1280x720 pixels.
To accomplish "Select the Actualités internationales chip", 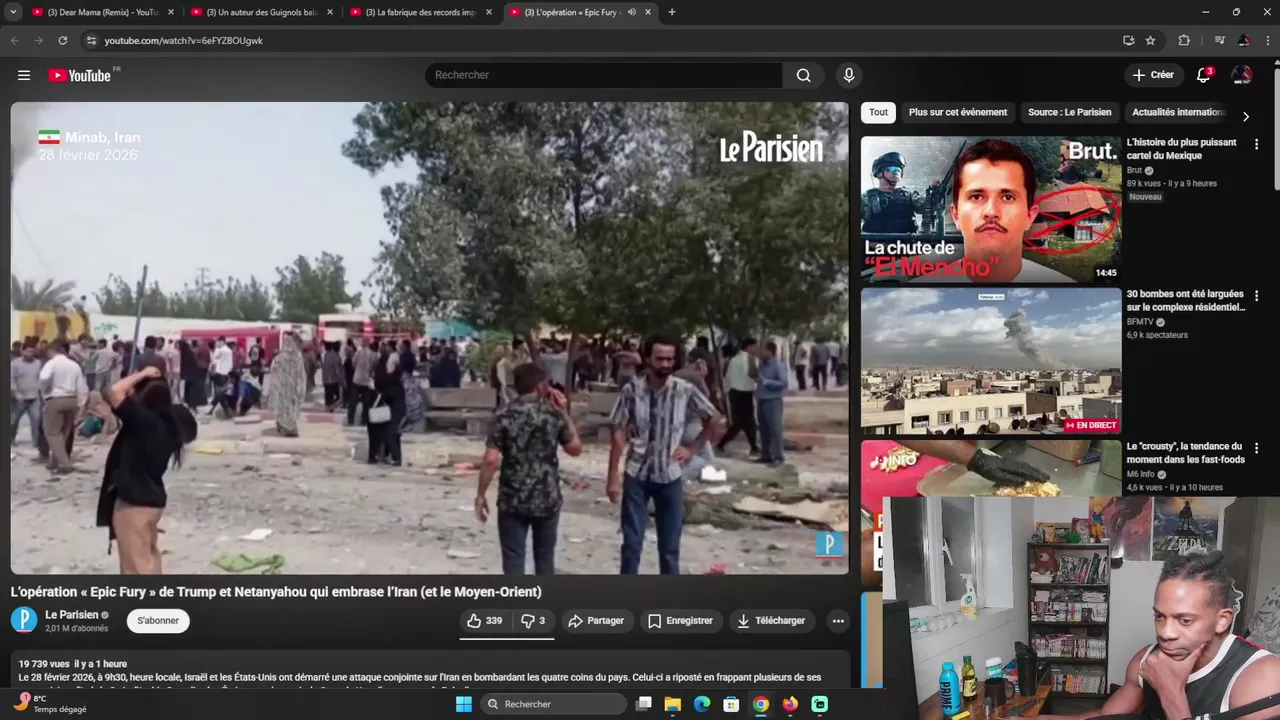I will pos(1179,112).
